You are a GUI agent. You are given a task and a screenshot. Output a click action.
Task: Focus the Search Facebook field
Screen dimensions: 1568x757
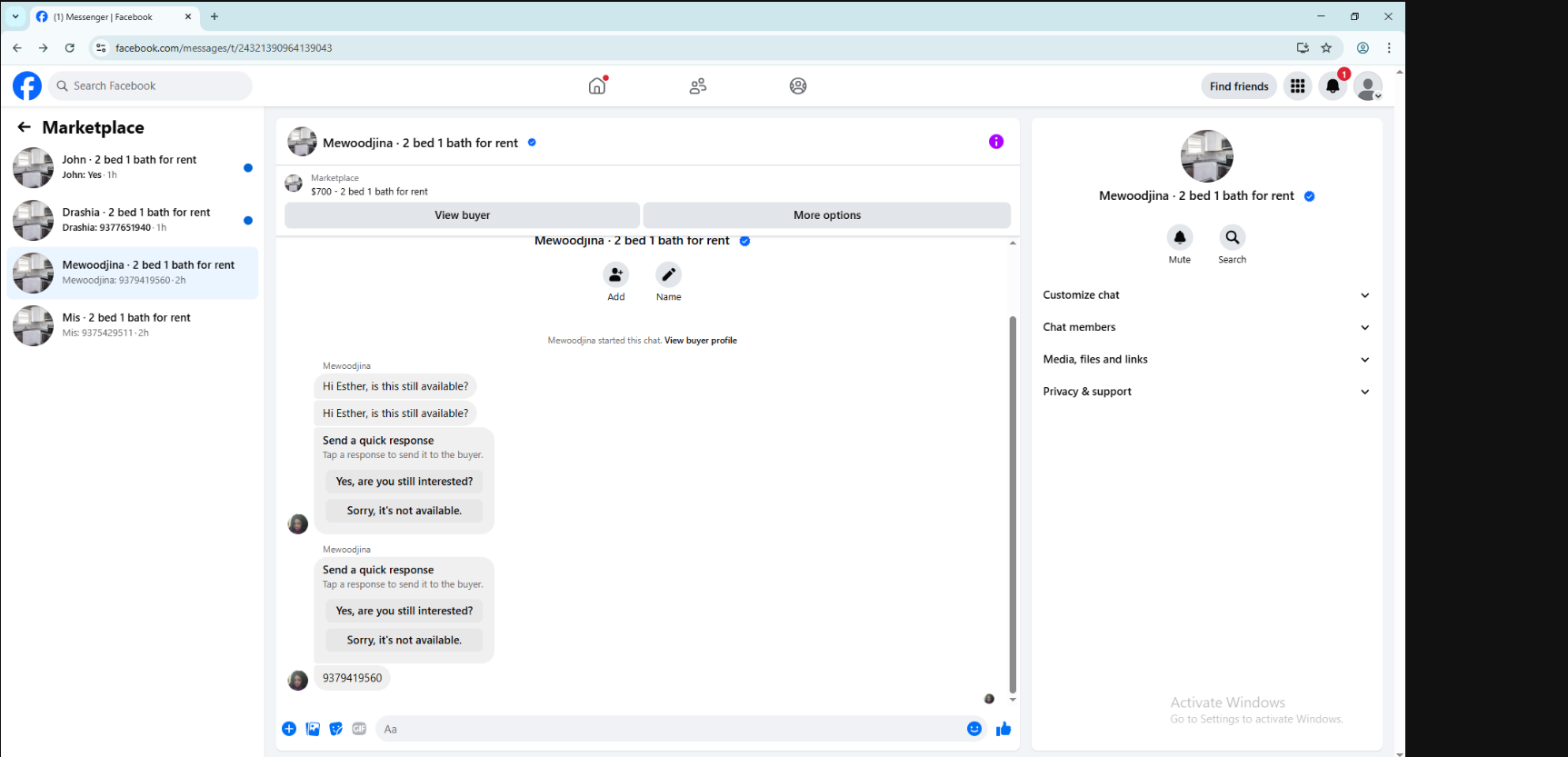pyautogui.click(x=150, y=85)
